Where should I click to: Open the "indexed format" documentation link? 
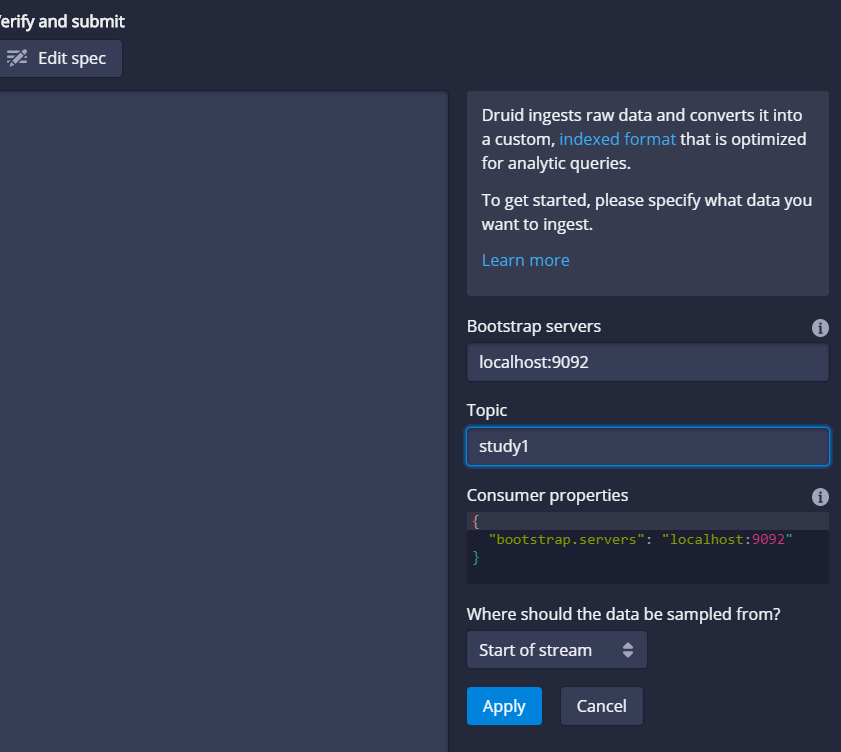tap(617, 138)
